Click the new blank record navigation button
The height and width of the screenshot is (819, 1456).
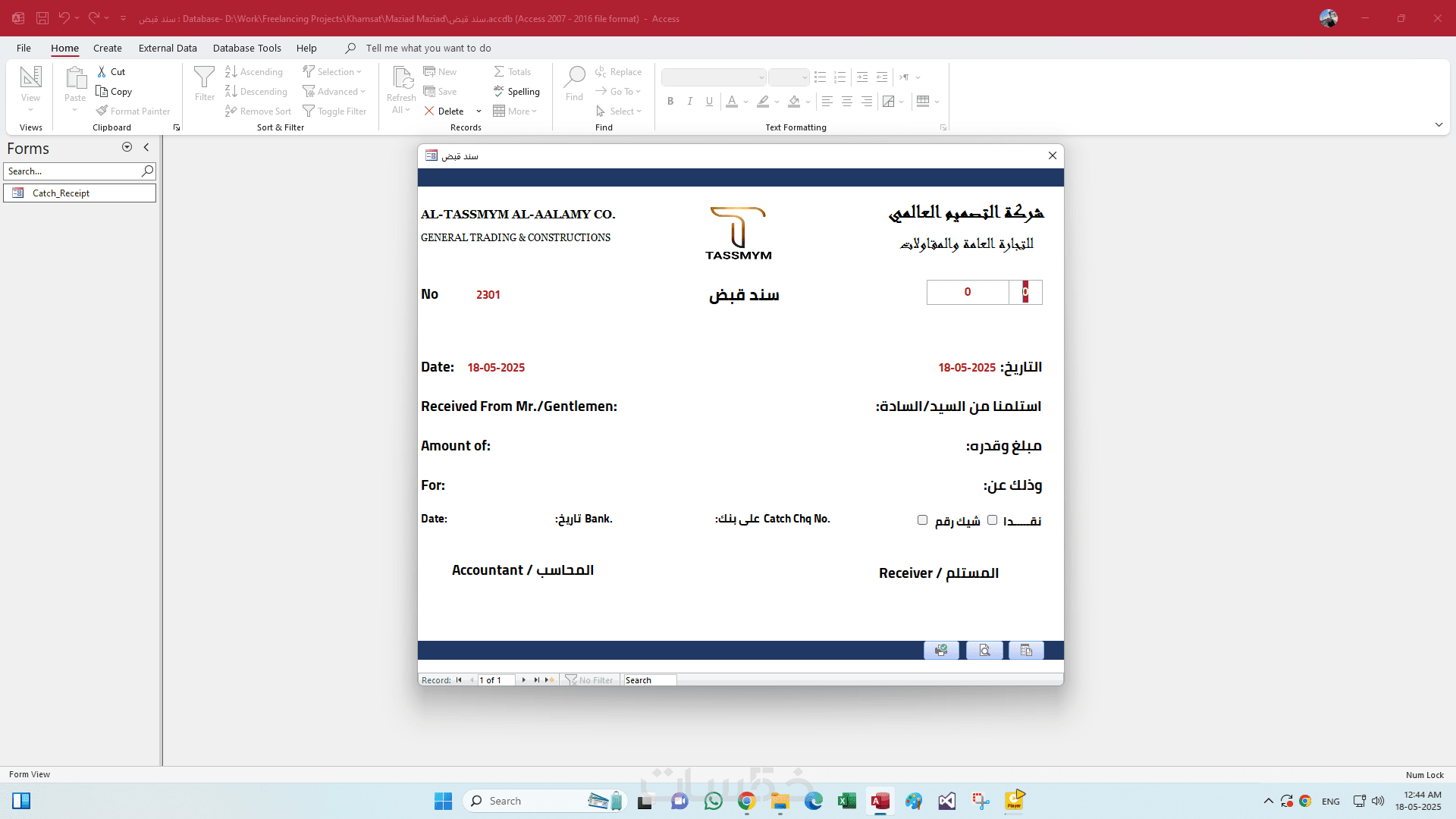coord(549,680)
